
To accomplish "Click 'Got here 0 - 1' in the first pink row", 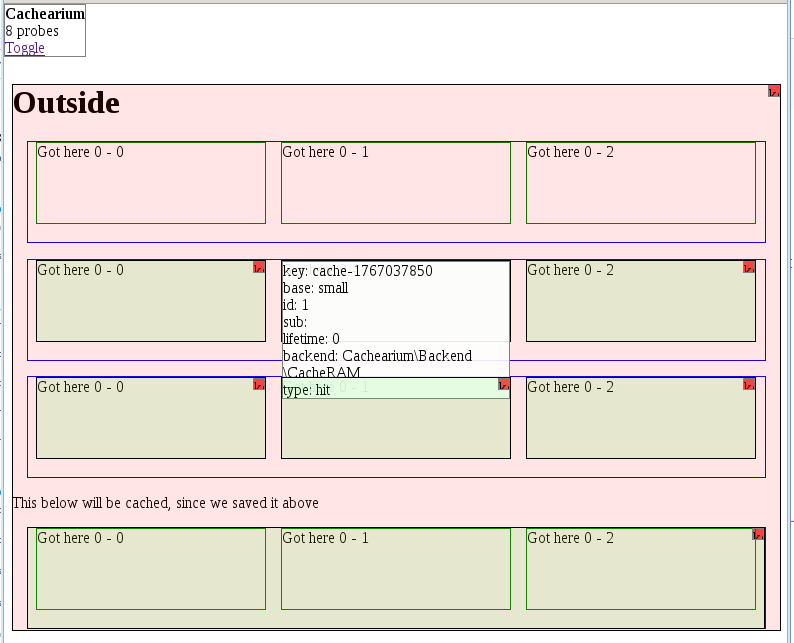I will (325, 152).
